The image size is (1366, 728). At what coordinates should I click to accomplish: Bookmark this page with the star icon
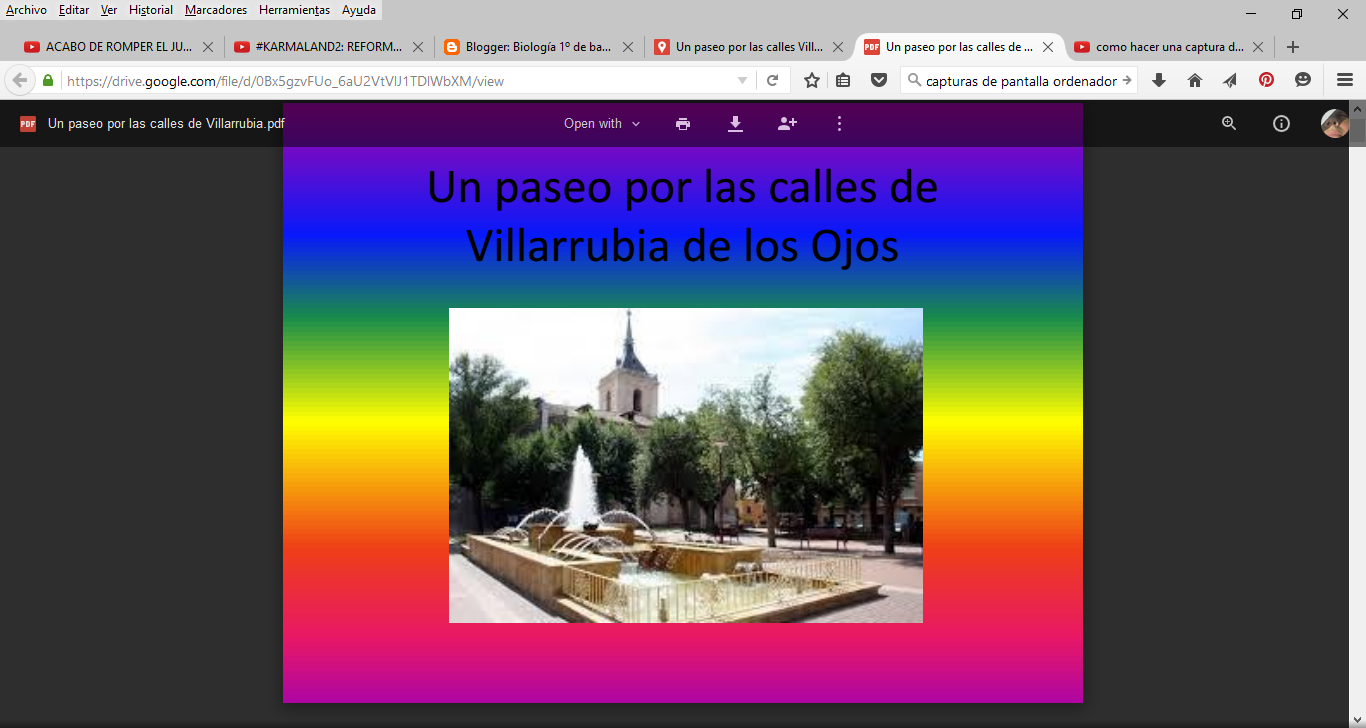812,81
